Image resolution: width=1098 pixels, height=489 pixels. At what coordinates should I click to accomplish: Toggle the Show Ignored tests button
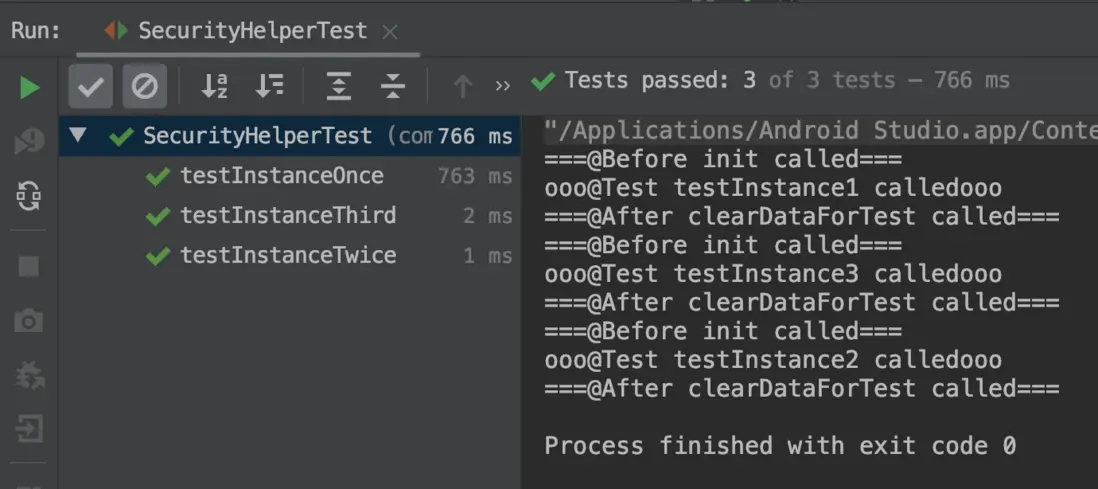pos(145,87)
